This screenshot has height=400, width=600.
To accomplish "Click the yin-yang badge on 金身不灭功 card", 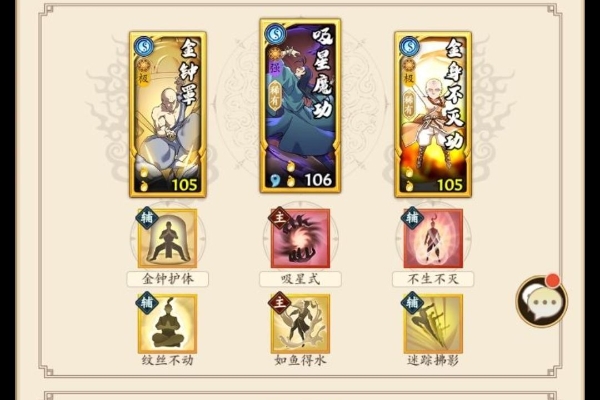I will click(x=409, y=47).
